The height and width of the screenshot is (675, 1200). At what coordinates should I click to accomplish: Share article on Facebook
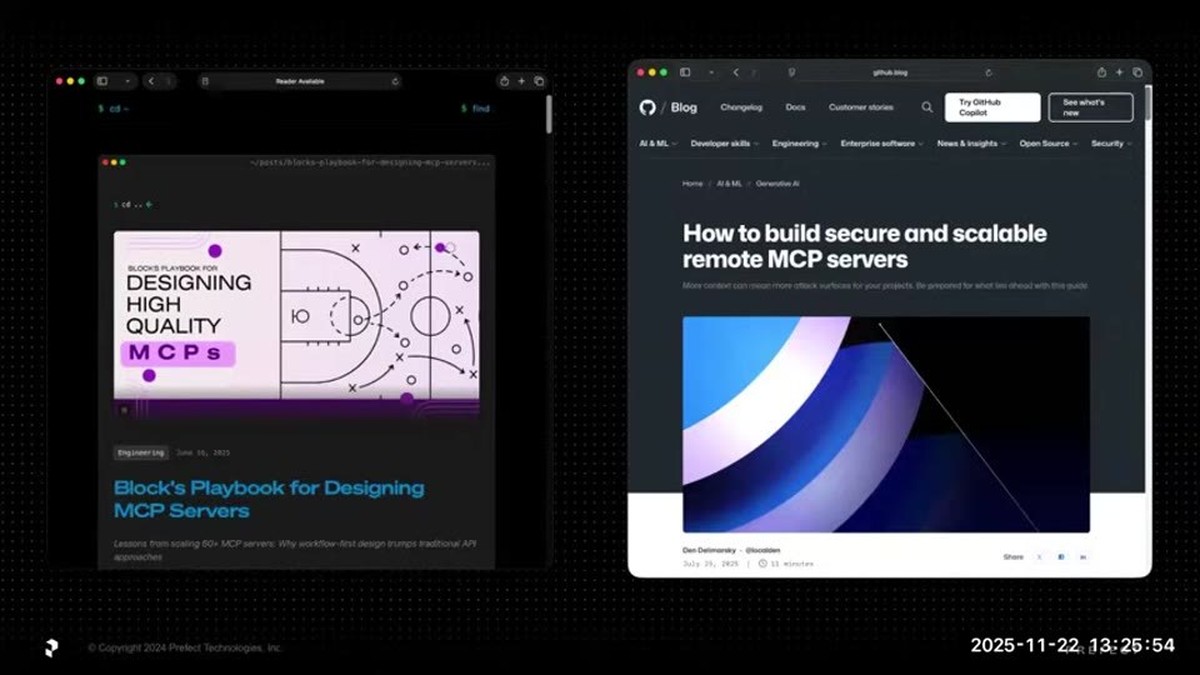point(1061,557)
